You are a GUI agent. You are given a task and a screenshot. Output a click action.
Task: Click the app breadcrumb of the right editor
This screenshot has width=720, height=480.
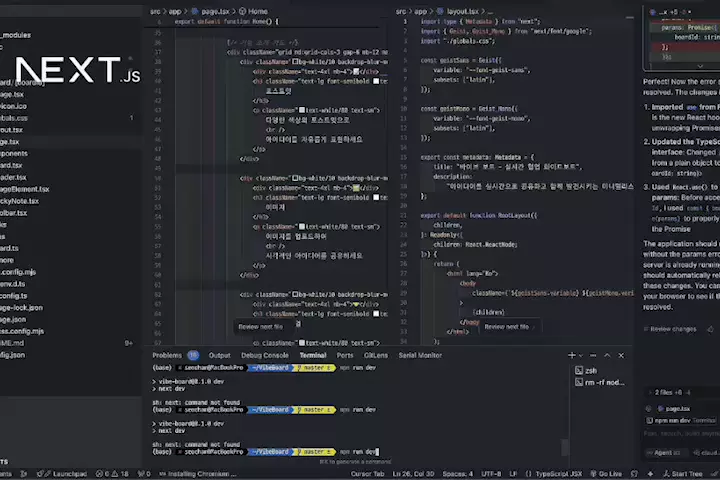coord(421,11)
